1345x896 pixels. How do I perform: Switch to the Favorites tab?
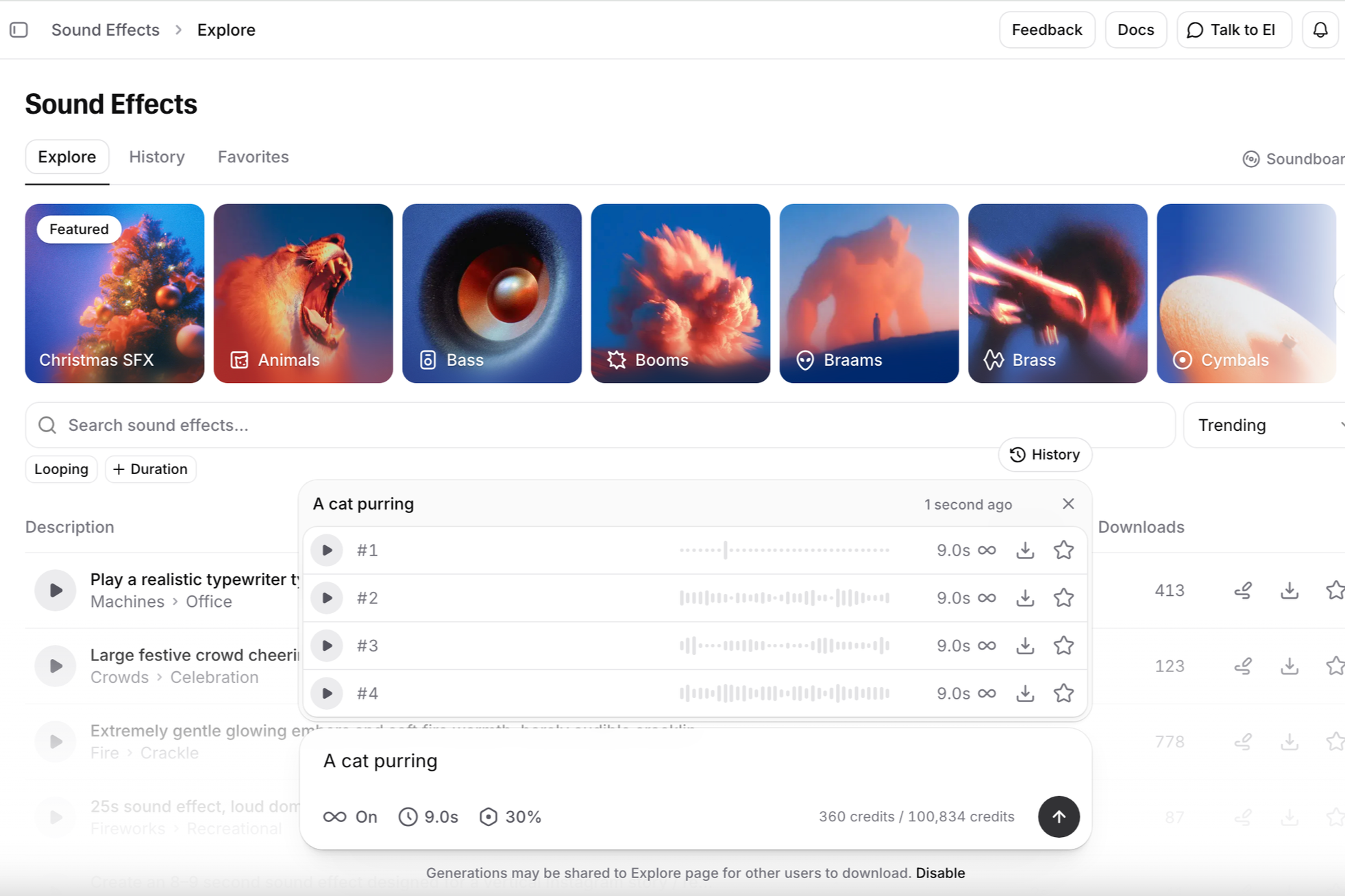click(x=253, y=157)
